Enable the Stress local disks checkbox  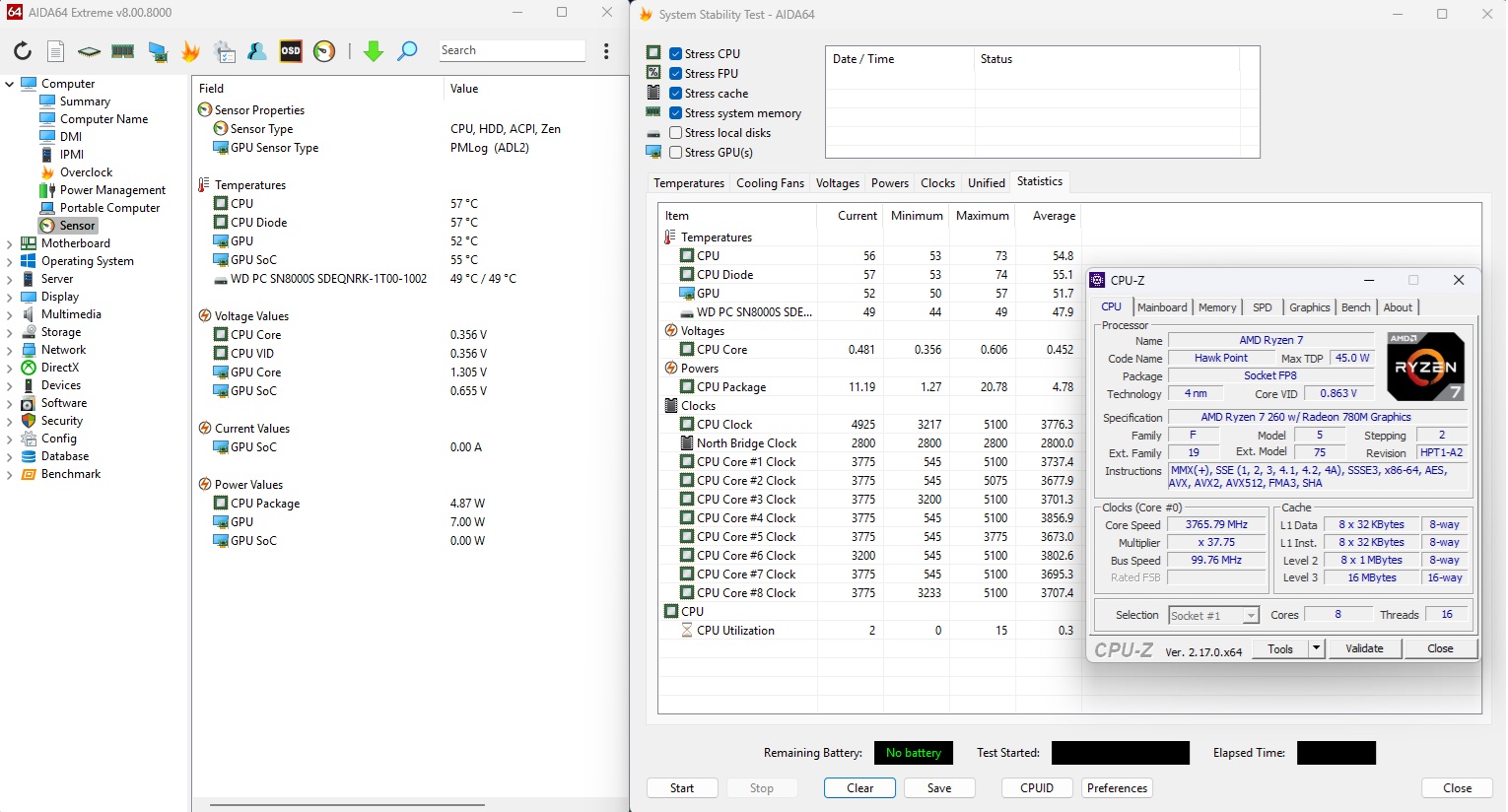coord(675,133)
